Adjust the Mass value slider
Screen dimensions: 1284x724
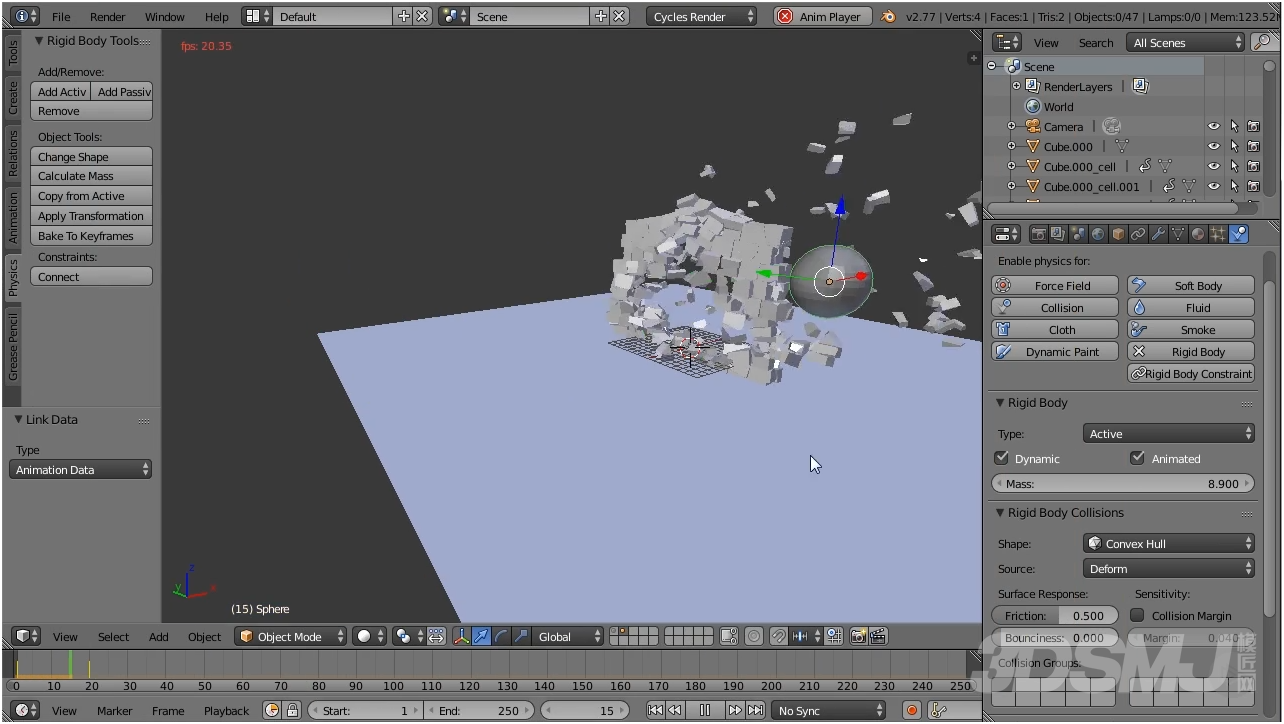1123,483
